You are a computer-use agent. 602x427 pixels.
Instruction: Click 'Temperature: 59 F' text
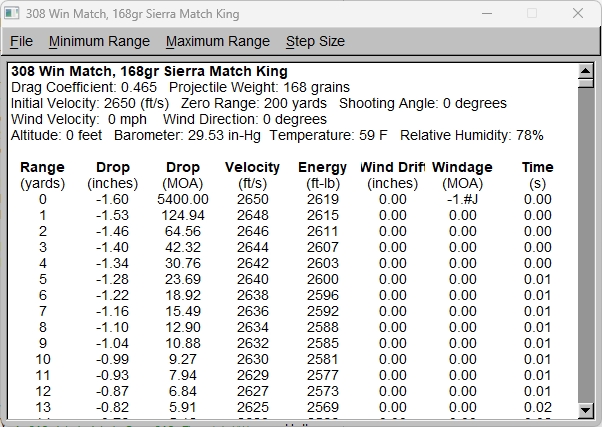328,136
